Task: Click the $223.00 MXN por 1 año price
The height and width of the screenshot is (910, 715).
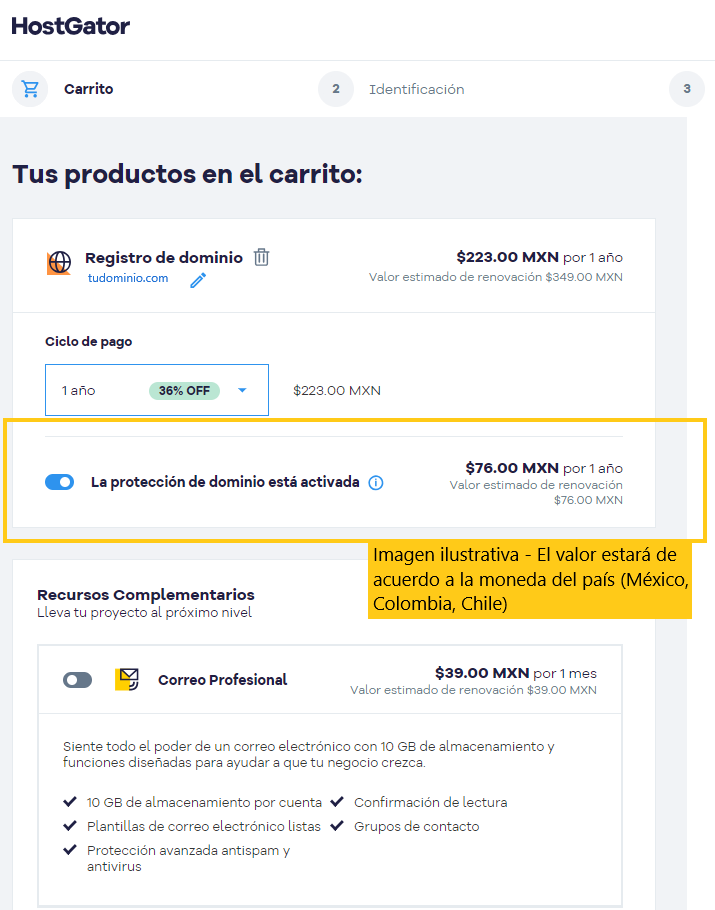Action: [539, 257]
